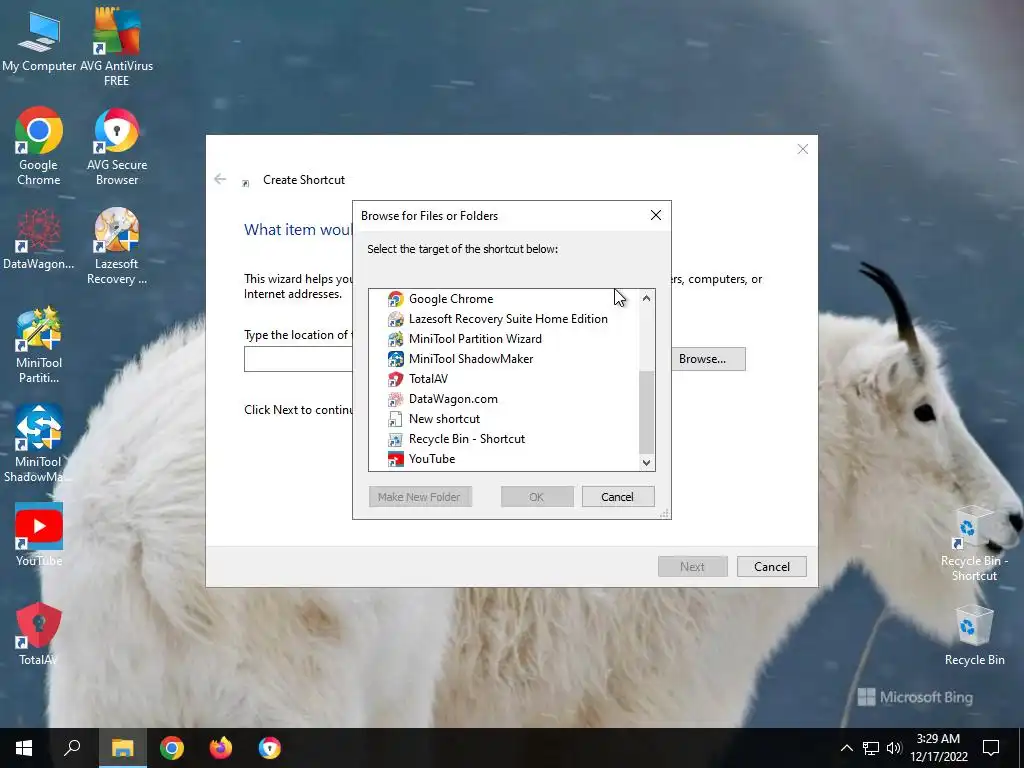The height and width of the screenshot is (768, 1024).
Task: Choose New shortcut in browse list
Action: tap(434, 419)
